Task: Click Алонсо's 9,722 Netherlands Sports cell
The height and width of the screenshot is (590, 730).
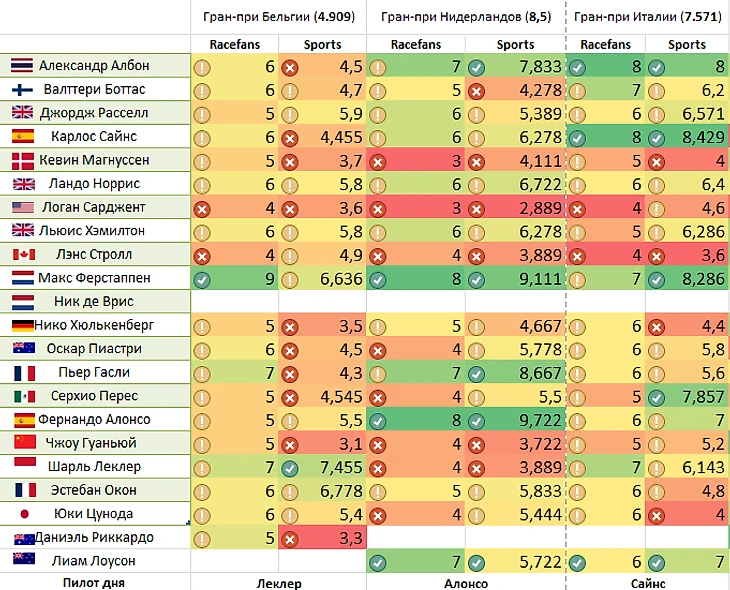Action: coord(515,420)
